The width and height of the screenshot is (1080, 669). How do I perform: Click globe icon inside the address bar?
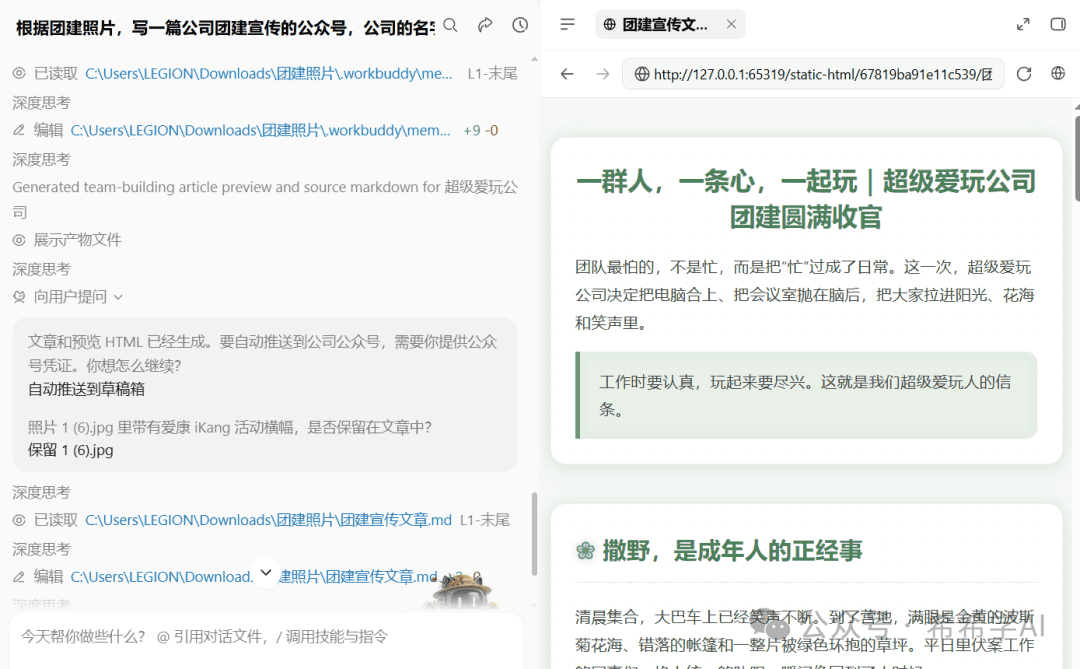click(641, 74)
